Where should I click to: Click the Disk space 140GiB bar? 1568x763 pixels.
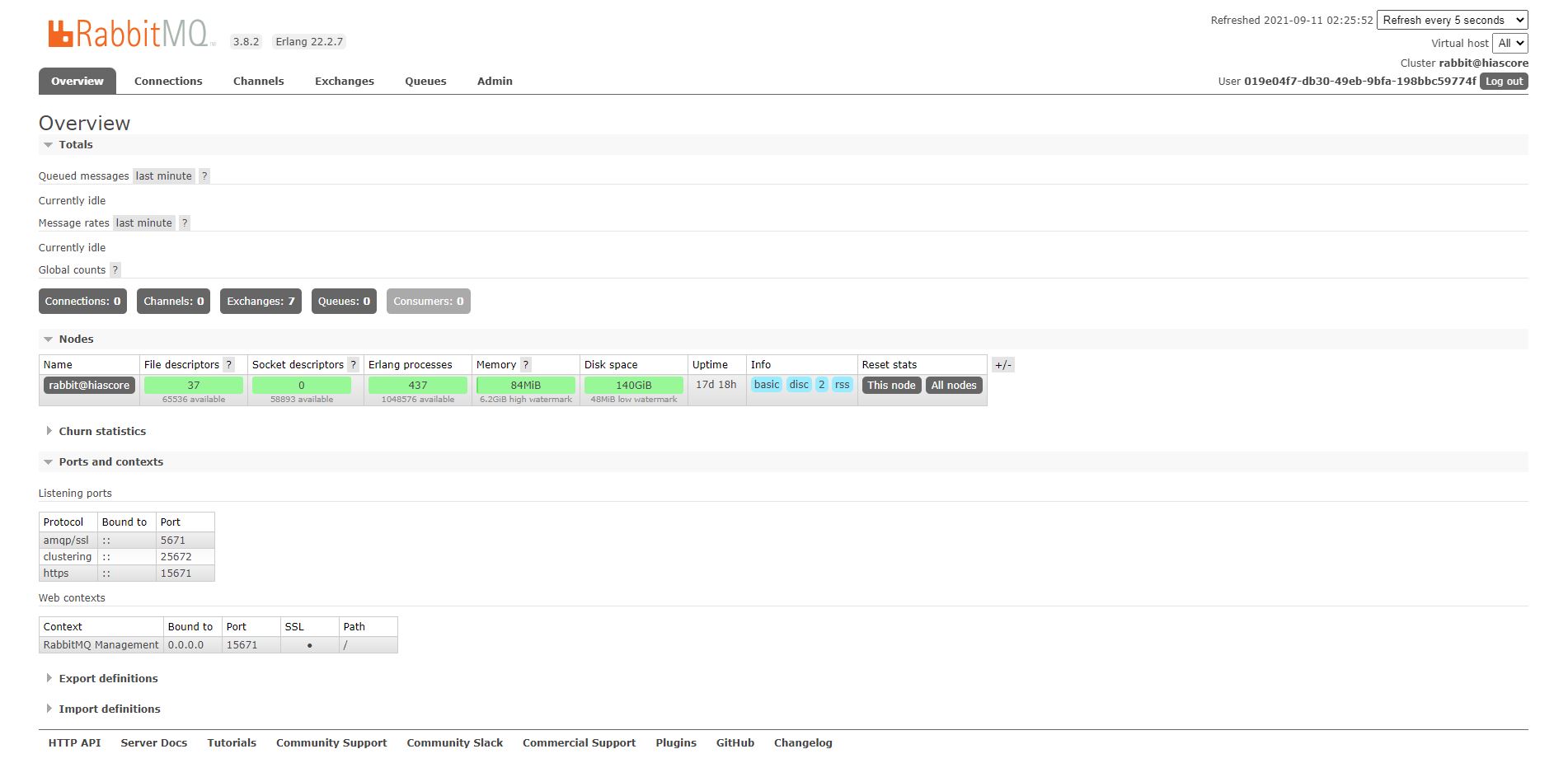click(634, 385)
